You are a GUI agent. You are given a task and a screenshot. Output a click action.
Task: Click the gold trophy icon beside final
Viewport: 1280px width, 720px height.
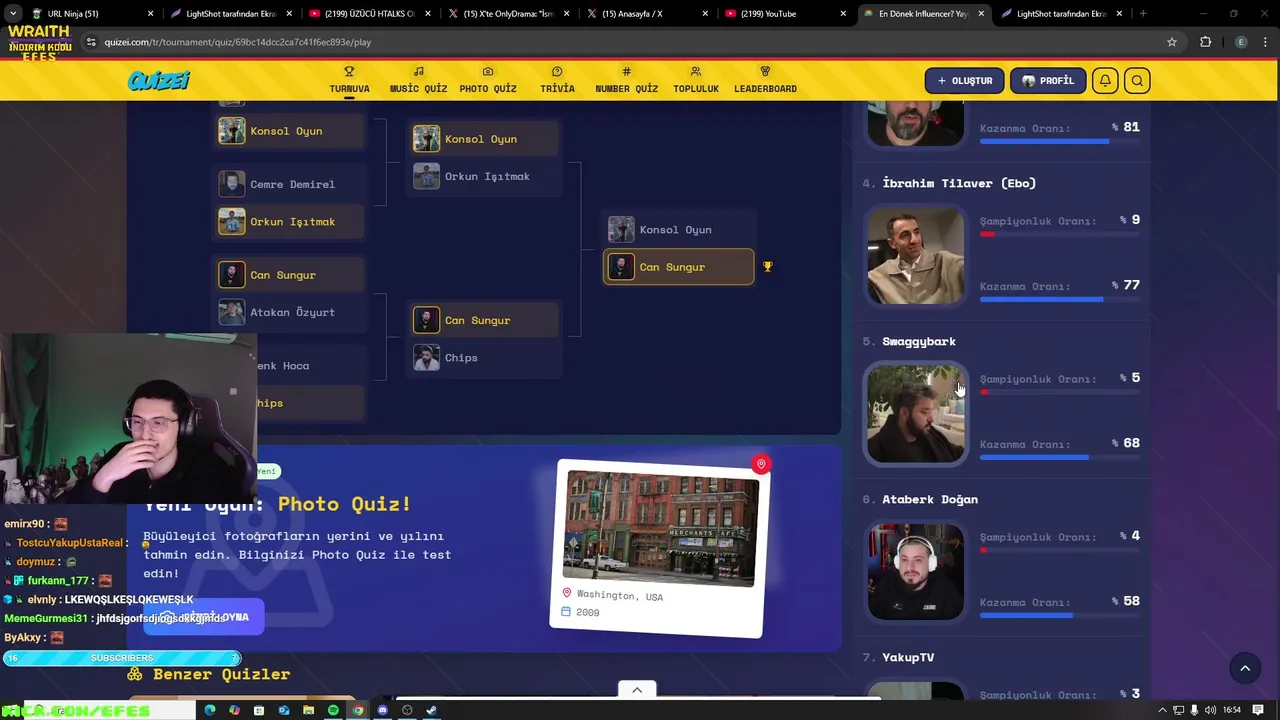coord(768,267)
